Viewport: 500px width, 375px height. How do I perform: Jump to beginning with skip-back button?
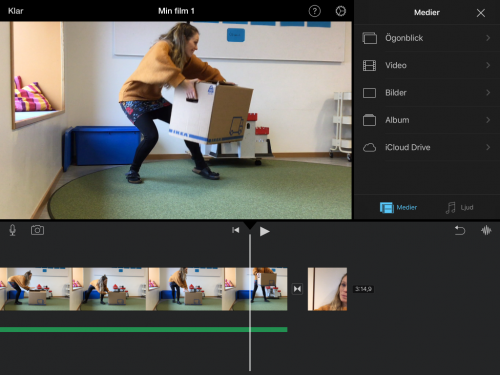(x=235, y=230)
